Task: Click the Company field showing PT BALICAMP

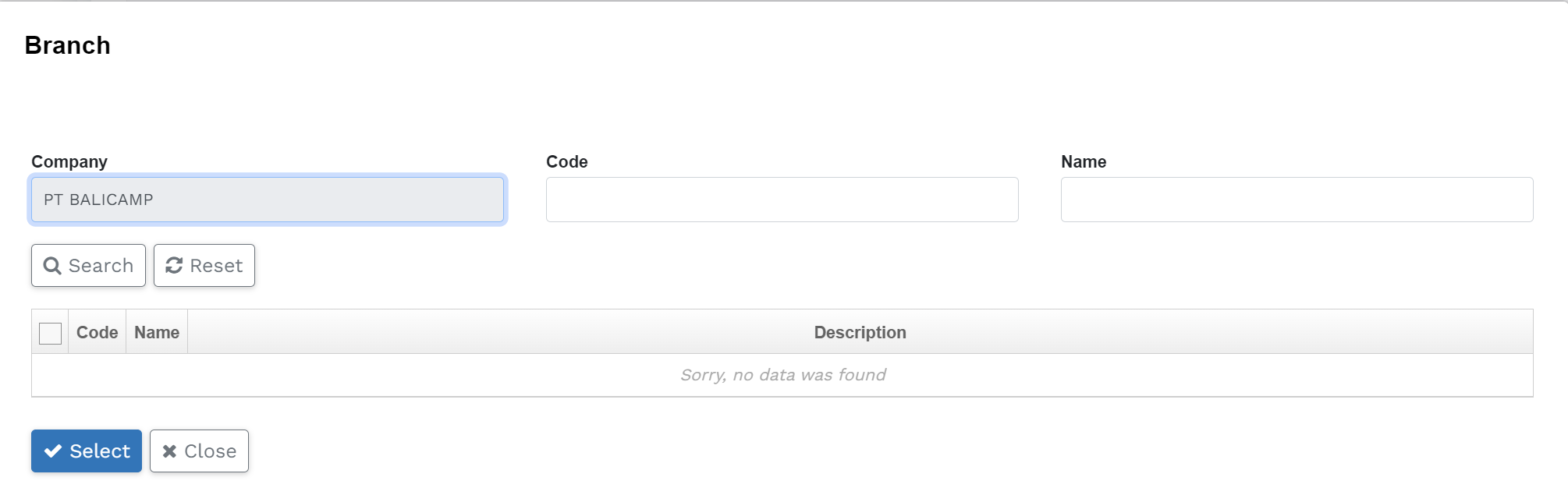Action: [267, 200]
